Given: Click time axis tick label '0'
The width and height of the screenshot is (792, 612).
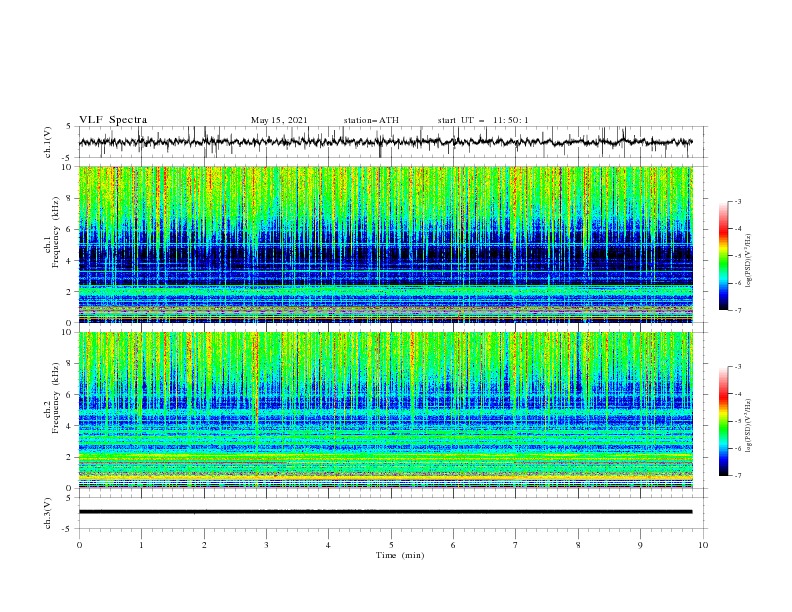Looking at the screenshot, I should tap(79, 545).
